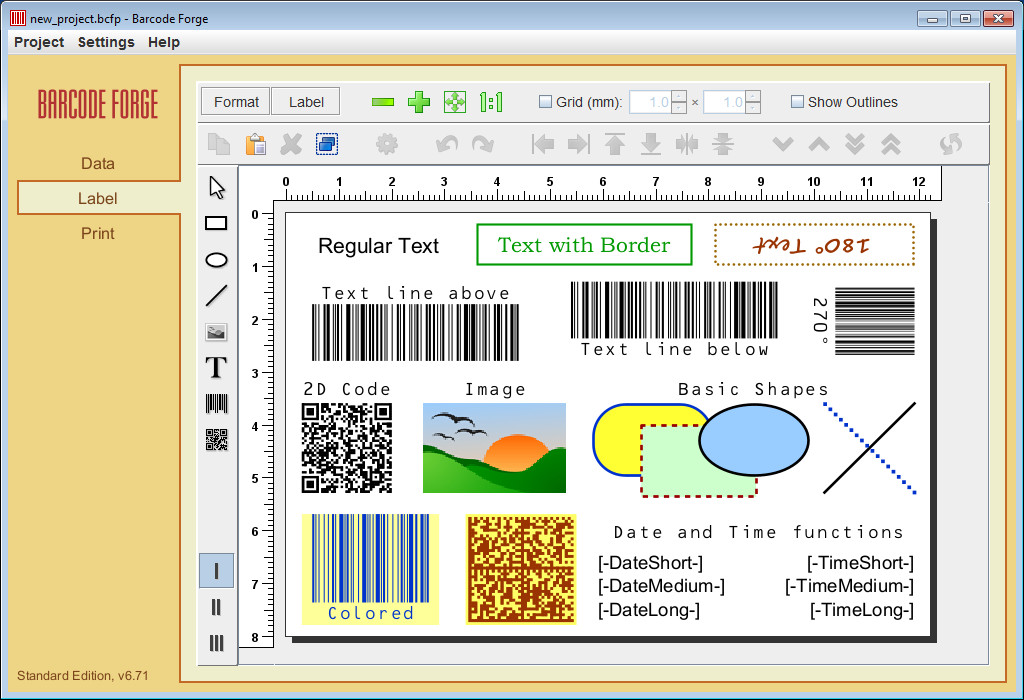1024x700 pixels.
Task: Toggle the Show Outlines checkbox
Action: [797, 102]
